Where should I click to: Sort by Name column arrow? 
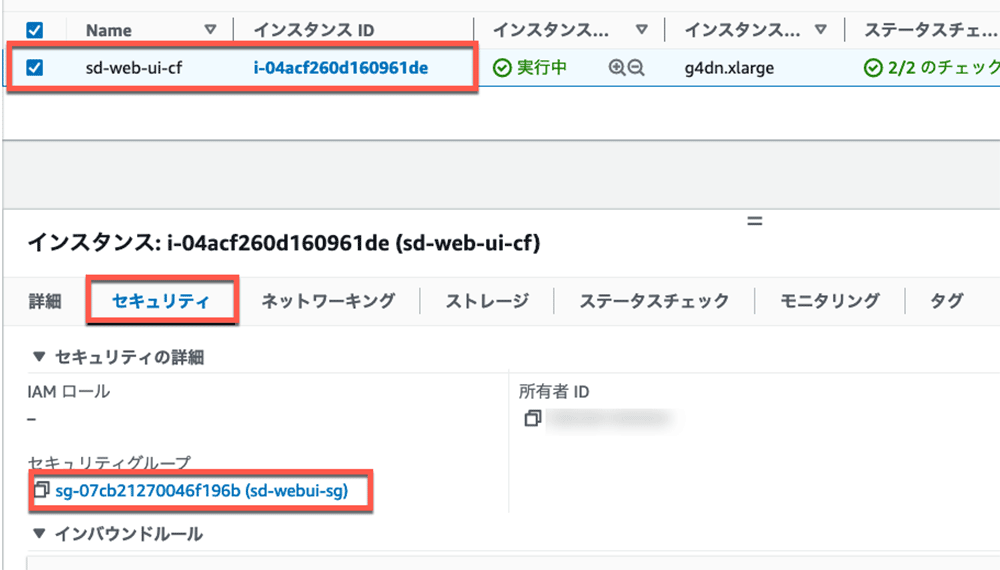coord(210,29)
